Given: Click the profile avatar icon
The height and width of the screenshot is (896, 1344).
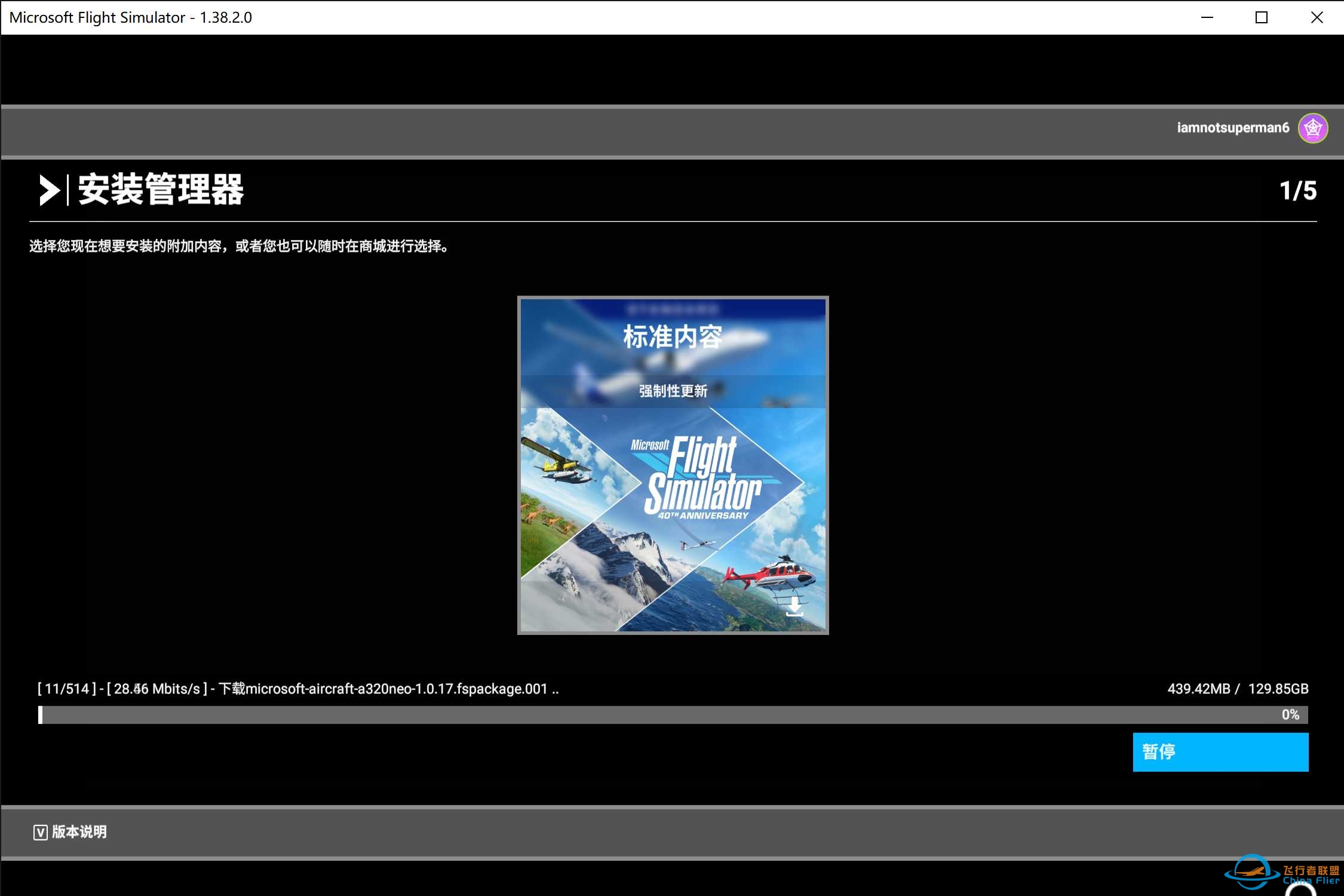Looking at the screenshot, I should (1312, 128).
